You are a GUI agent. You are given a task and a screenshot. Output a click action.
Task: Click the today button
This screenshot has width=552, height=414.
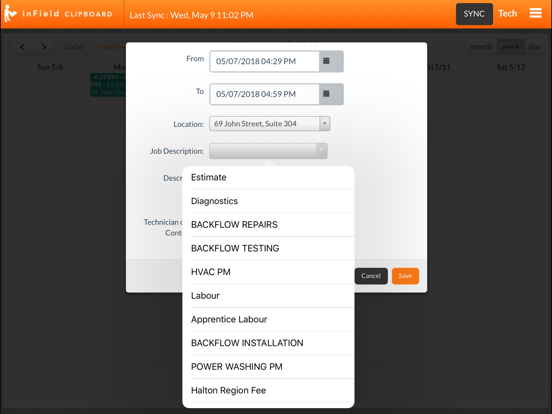tap(75, 47)
